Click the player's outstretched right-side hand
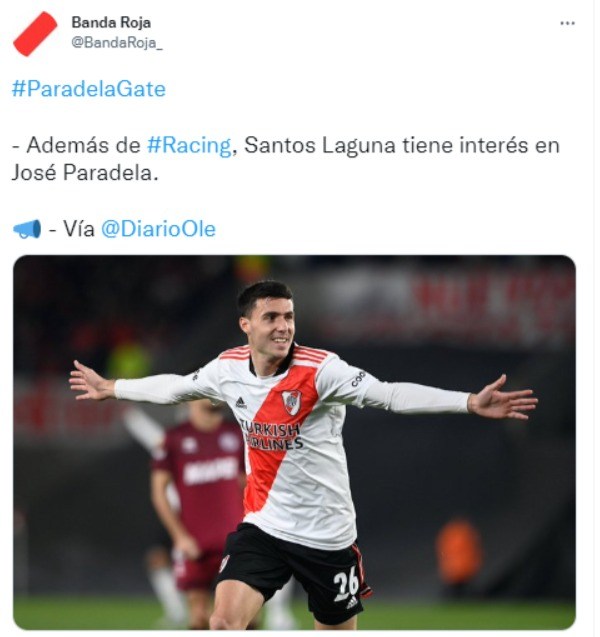 pos(502,397)
